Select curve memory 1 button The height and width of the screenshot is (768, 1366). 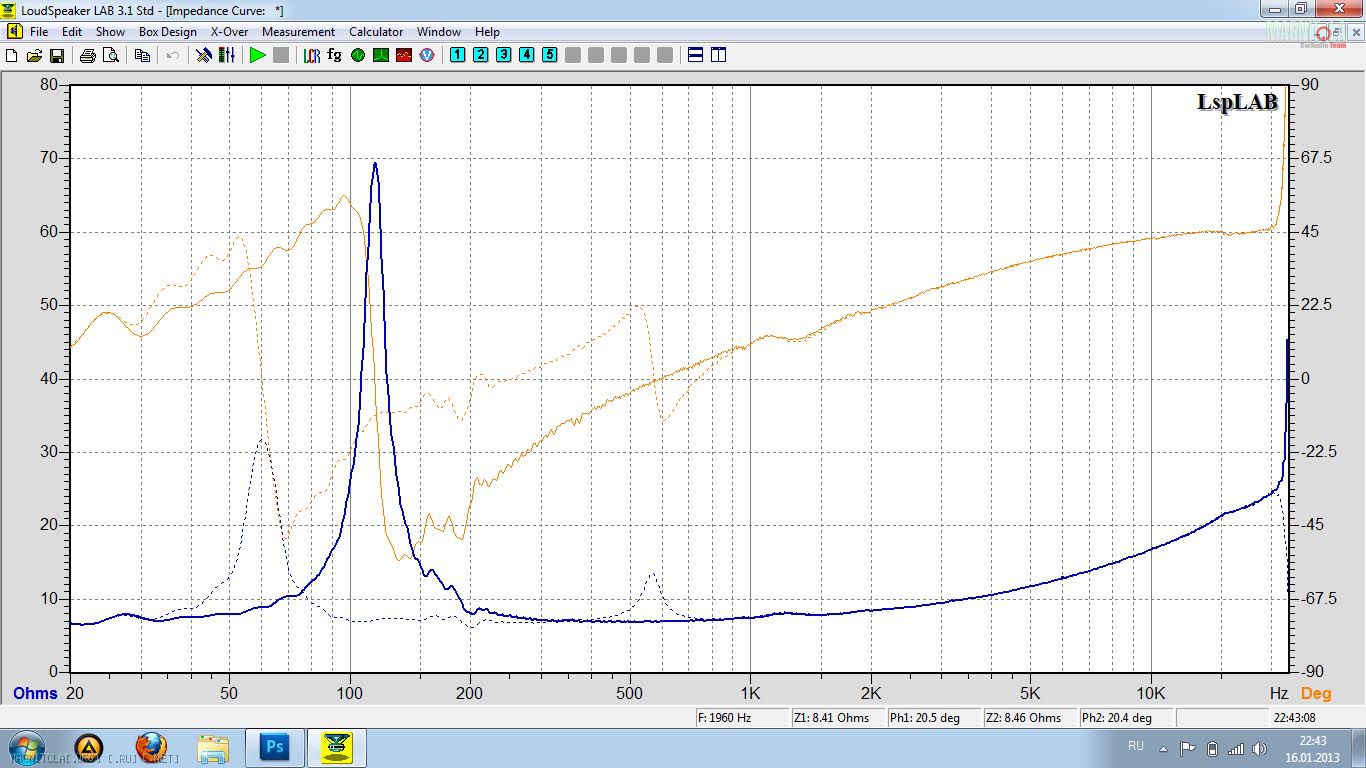458,55
